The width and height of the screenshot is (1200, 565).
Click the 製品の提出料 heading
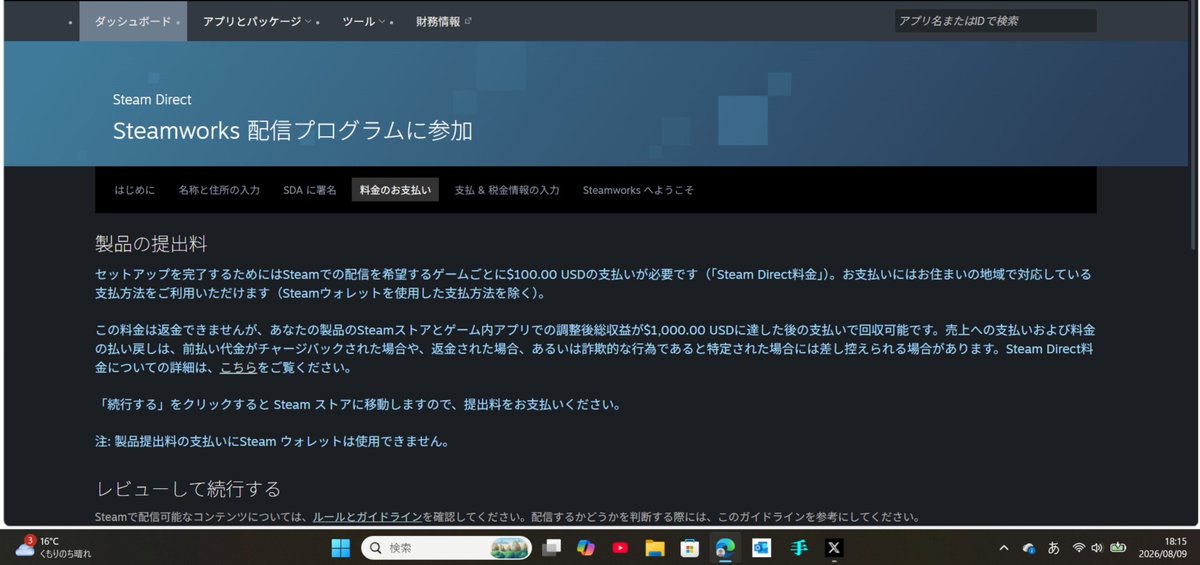pyautogui.click(x=151, y=244)
